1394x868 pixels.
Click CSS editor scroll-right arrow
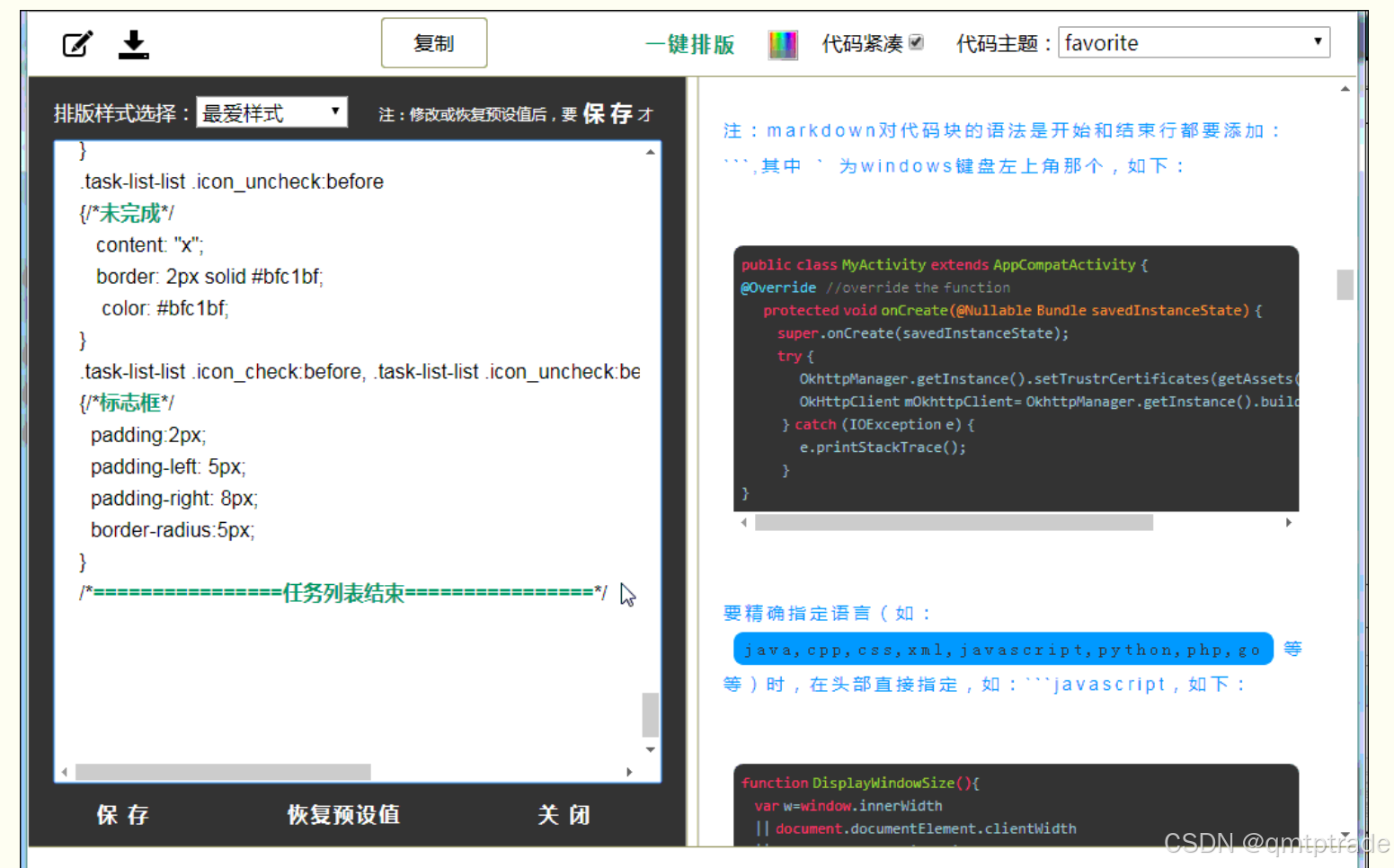click(x=629, y=772)
